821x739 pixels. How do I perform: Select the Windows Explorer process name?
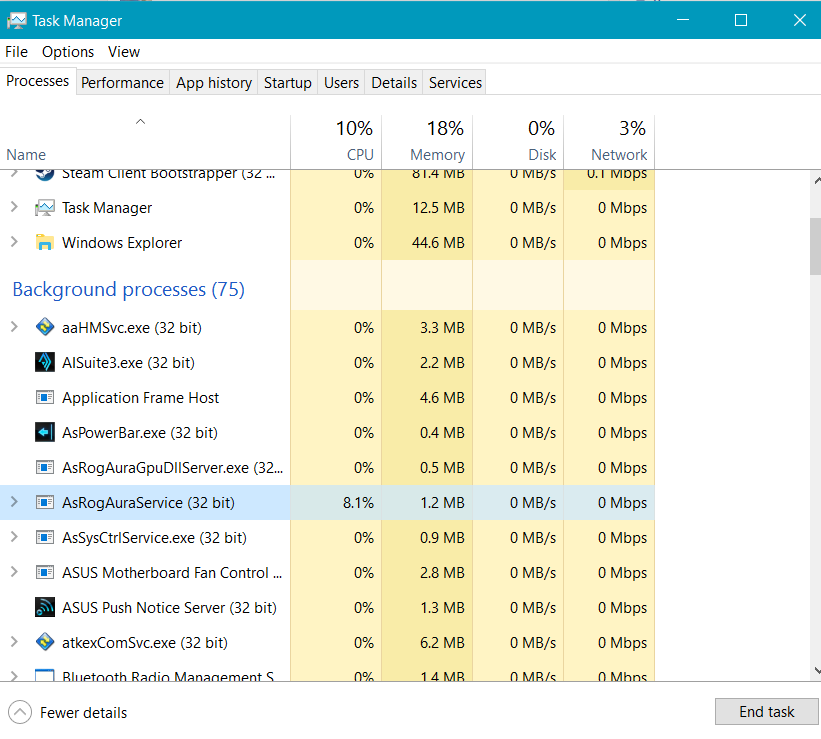tap(122, 243)
